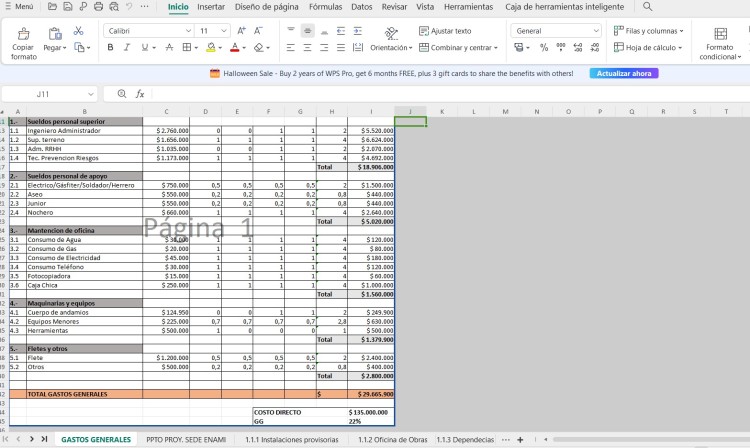This screenshot has width=750, height=448.
Task: Click the justify alignment icon
Action: [341, 47]
